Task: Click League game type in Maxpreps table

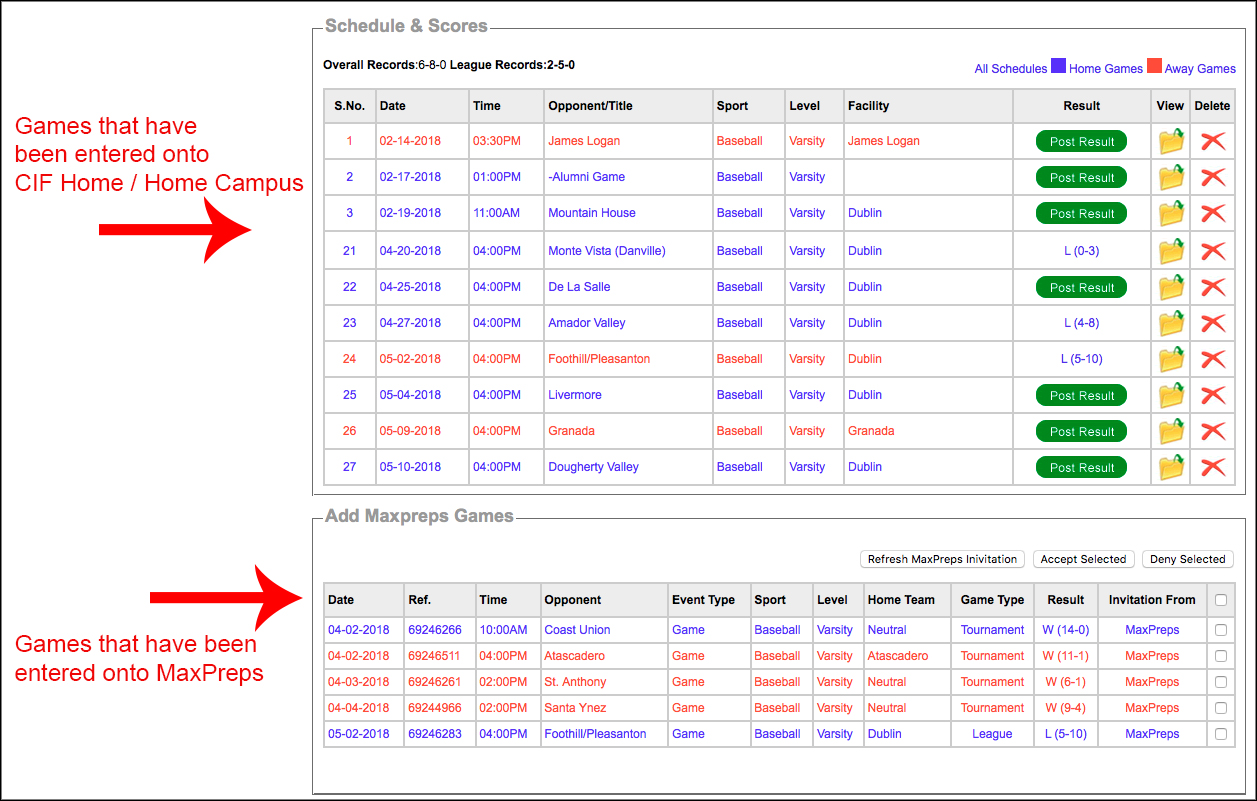Action: pyautogui.click(x=992, y=734)
